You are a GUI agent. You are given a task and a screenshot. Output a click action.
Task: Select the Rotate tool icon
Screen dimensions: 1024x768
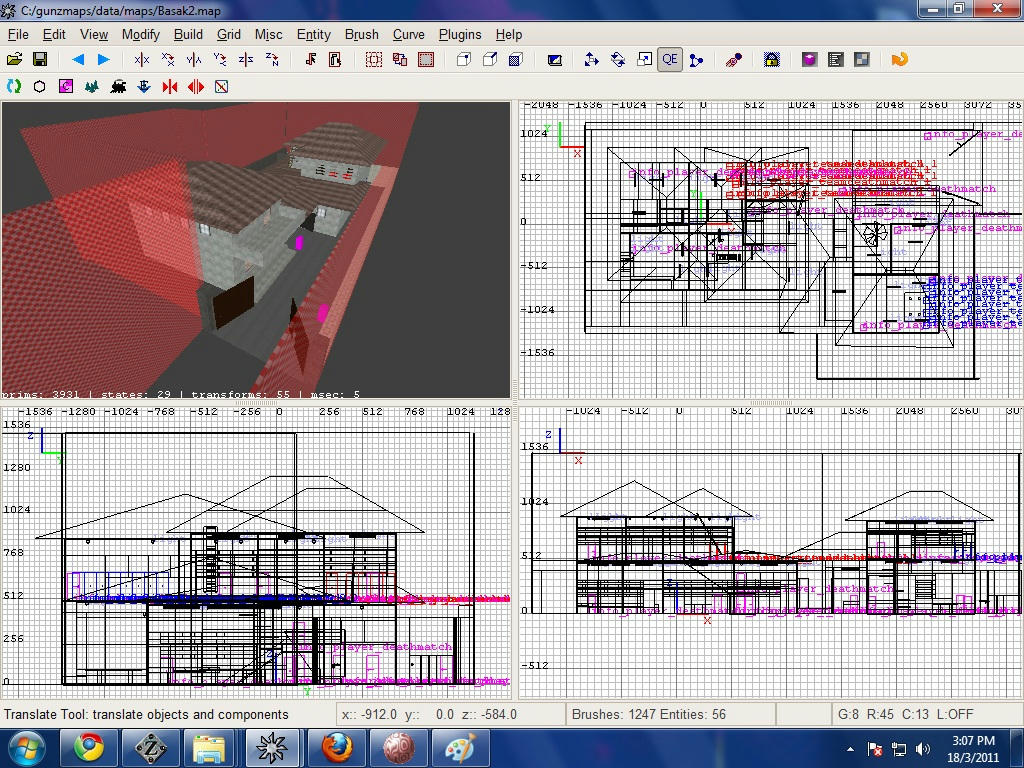tap(618, 60)
